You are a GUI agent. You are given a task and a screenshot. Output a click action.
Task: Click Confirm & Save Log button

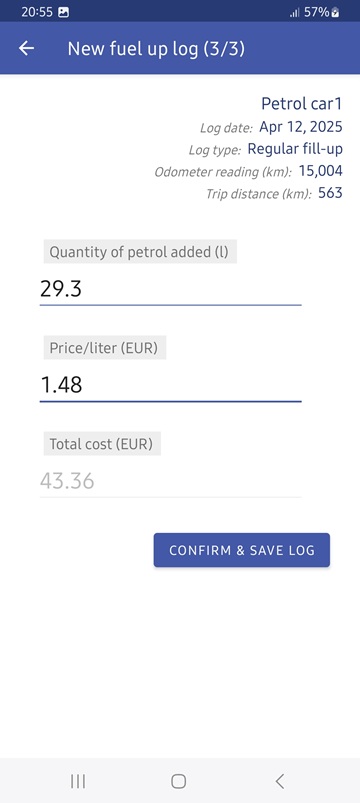(x=242, y=550)
